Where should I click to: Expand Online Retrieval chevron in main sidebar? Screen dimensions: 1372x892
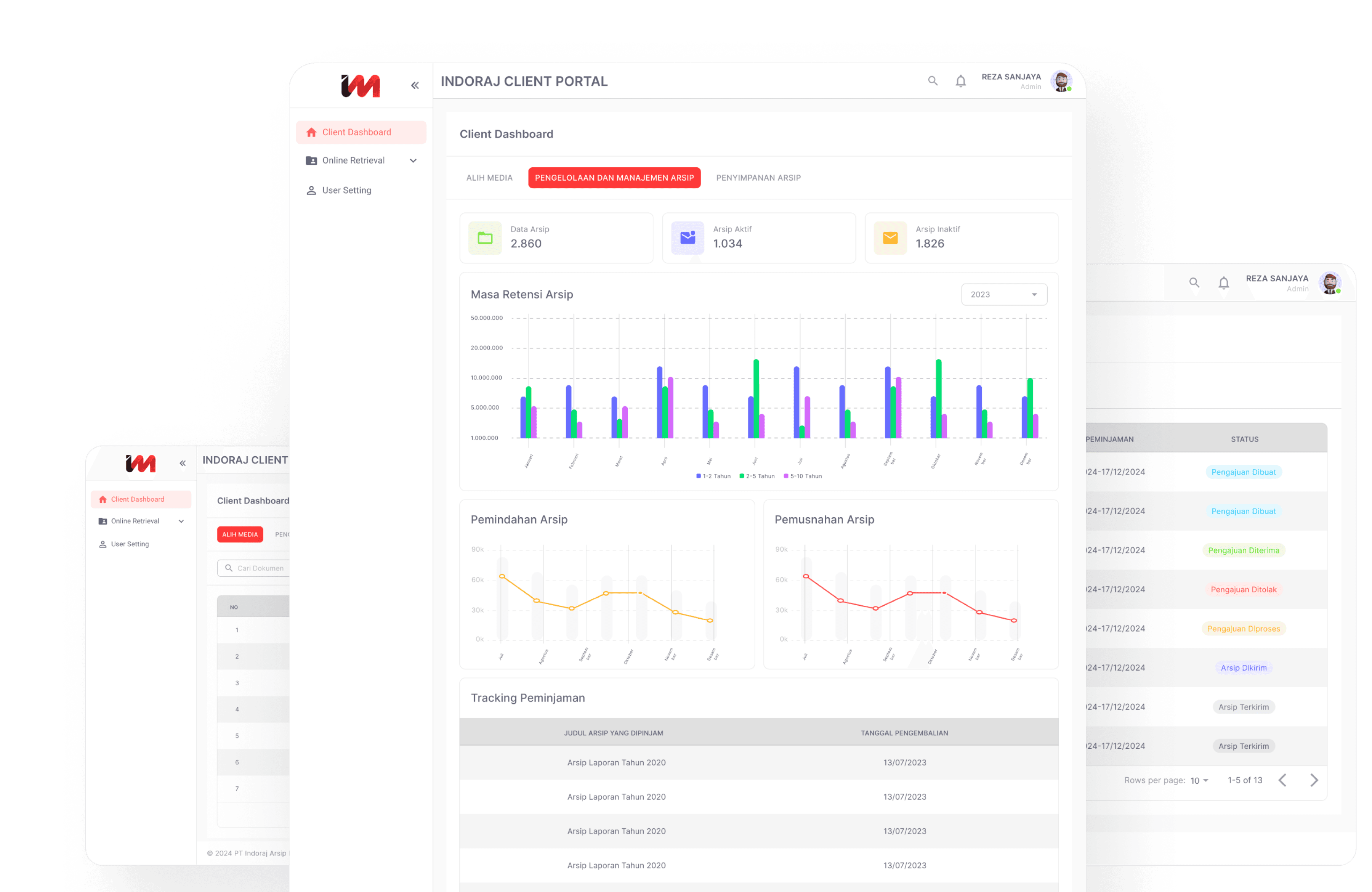coord(413,160)
